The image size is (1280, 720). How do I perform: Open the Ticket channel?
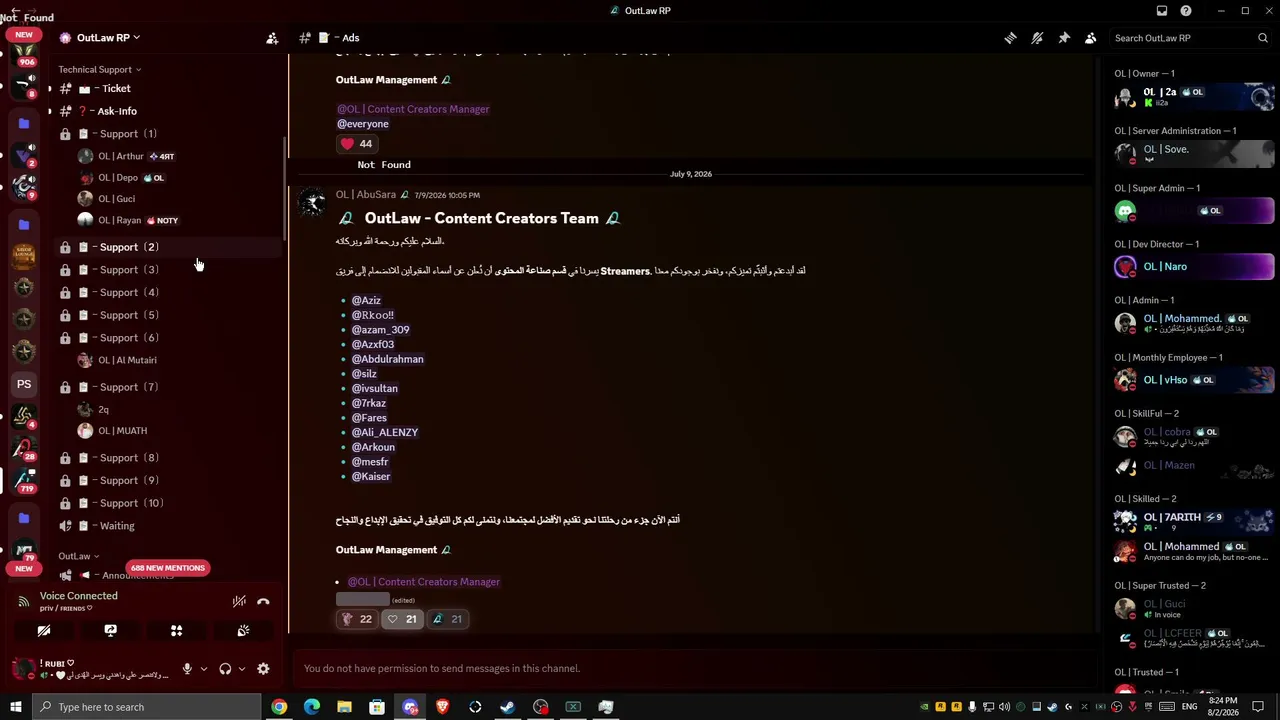point(168,89)
